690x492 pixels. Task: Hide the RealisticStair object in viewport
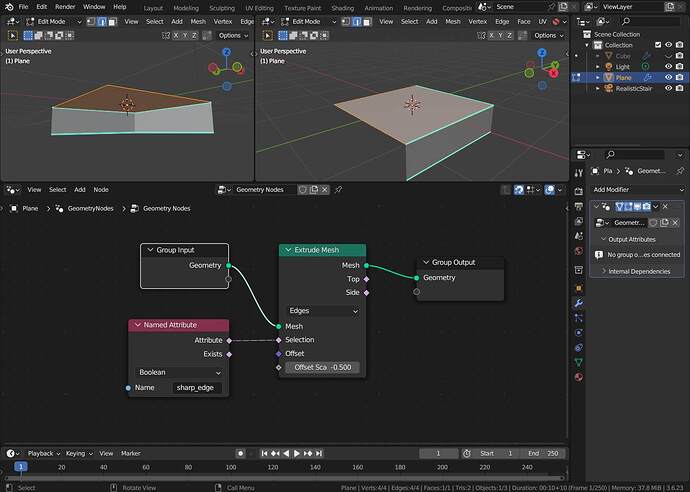click(x=668, y=88)
